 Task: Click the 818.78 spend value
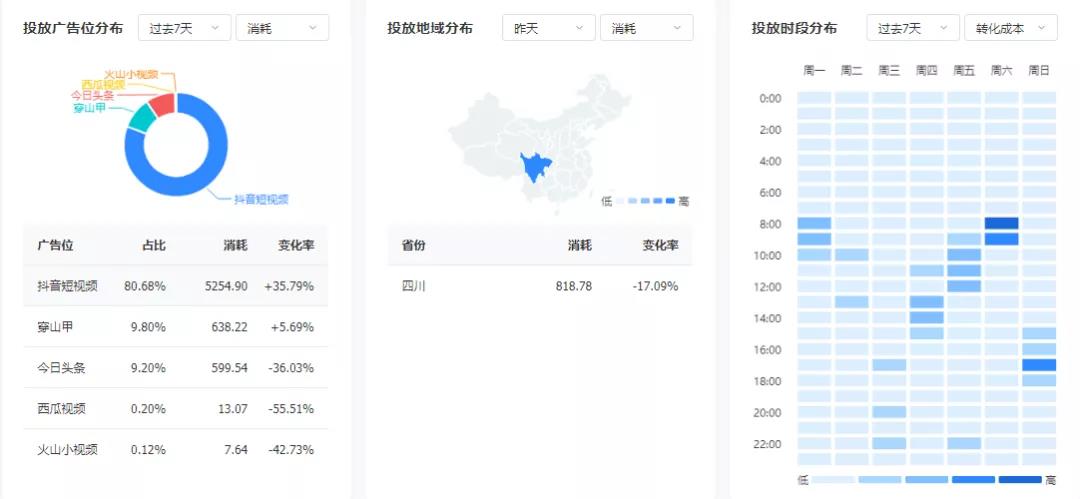pos(574,286)
